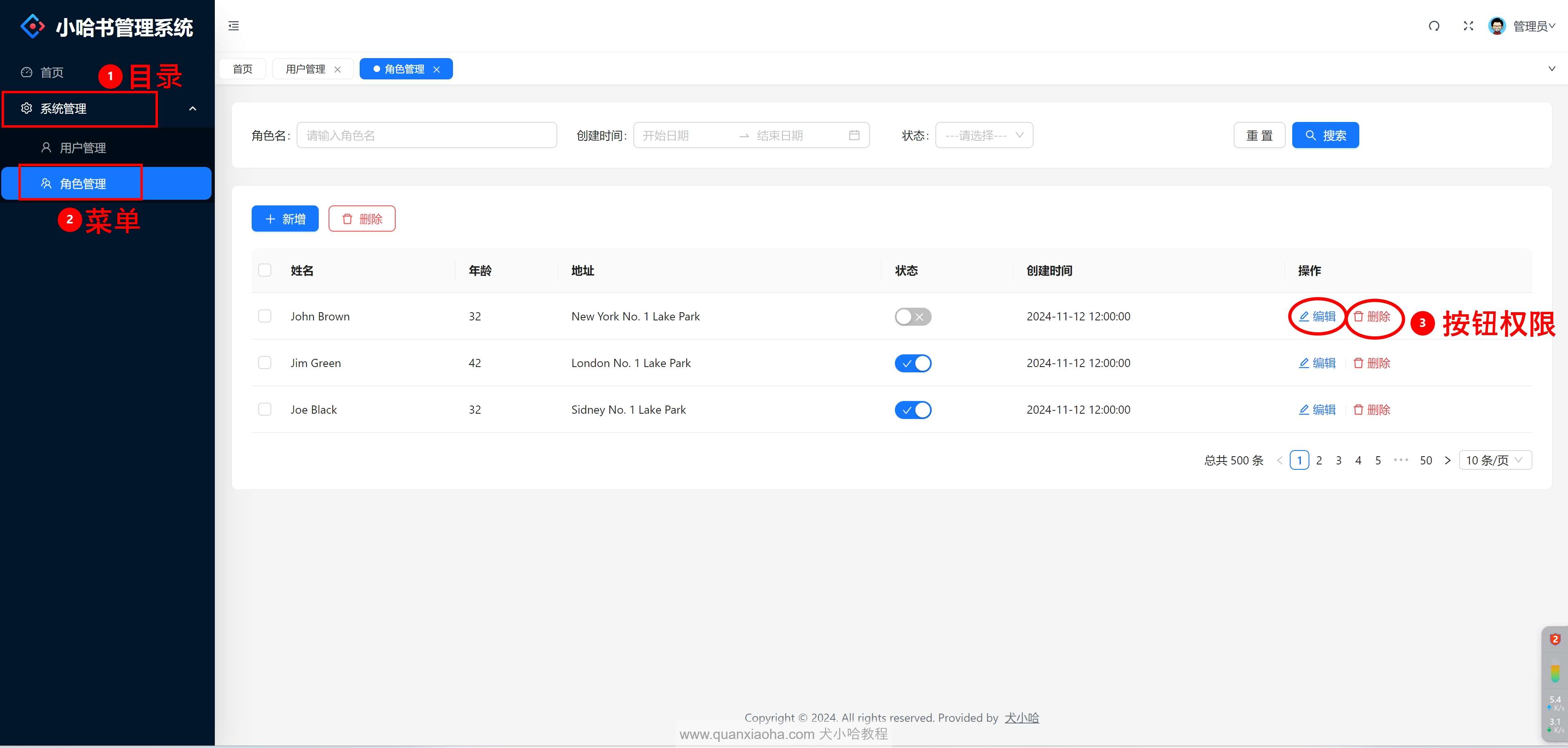The width and height of the screenshot is (1568, 748).
Task: Go to next page arrow in pagination
Action: pyautogui.click(x=1447, y=461)
